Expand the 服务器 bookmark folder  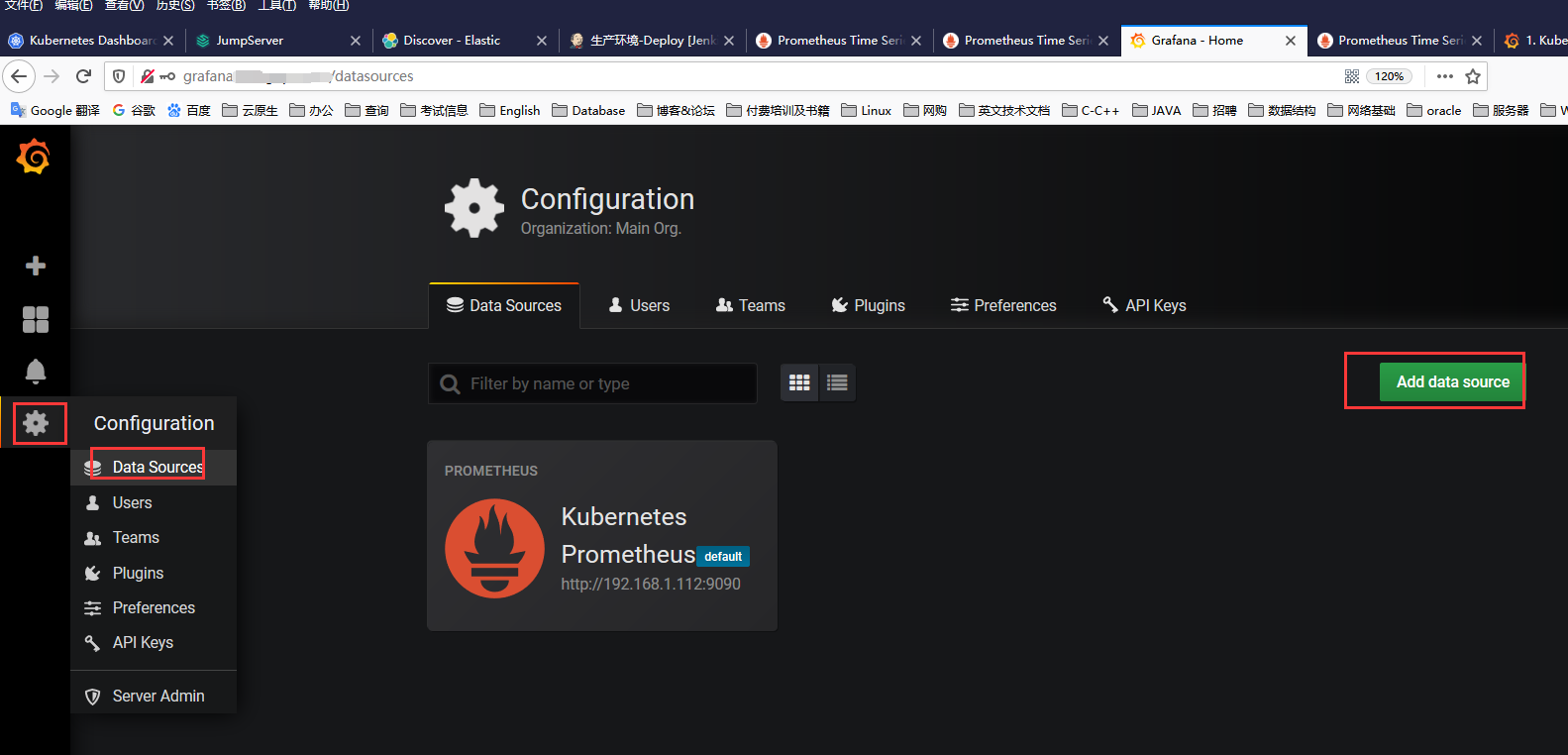pos(1501,110)
